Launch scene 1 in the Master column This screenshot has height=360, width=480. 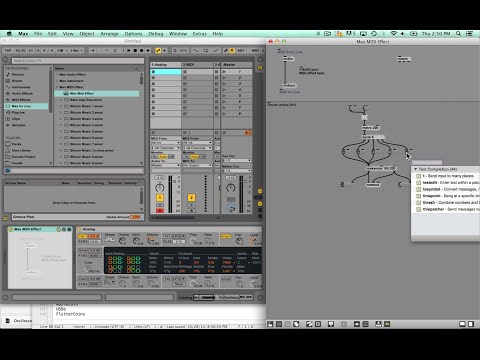(x=224, y=72)
